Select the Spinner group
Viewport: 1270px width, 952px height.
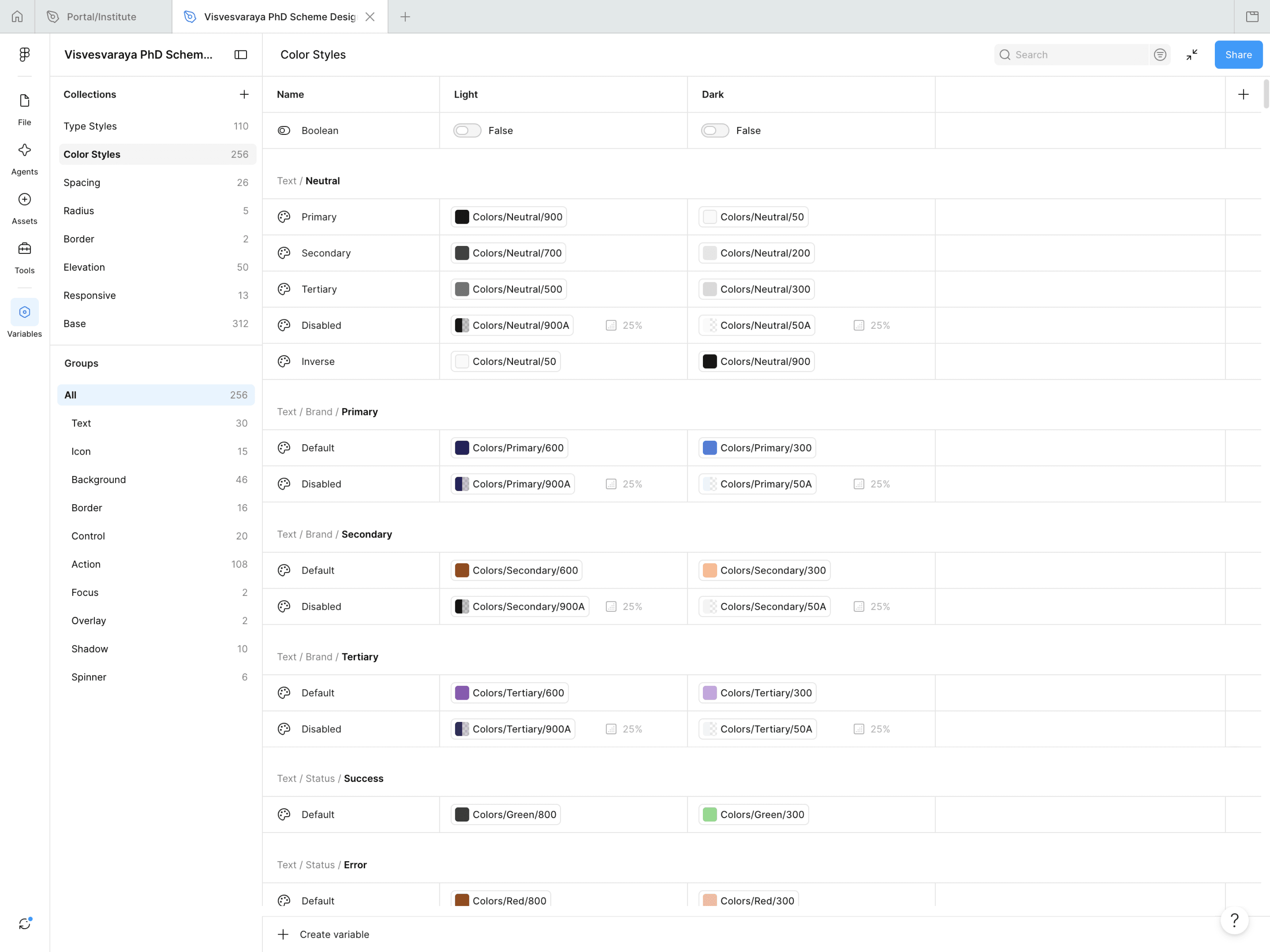(156, 677)
